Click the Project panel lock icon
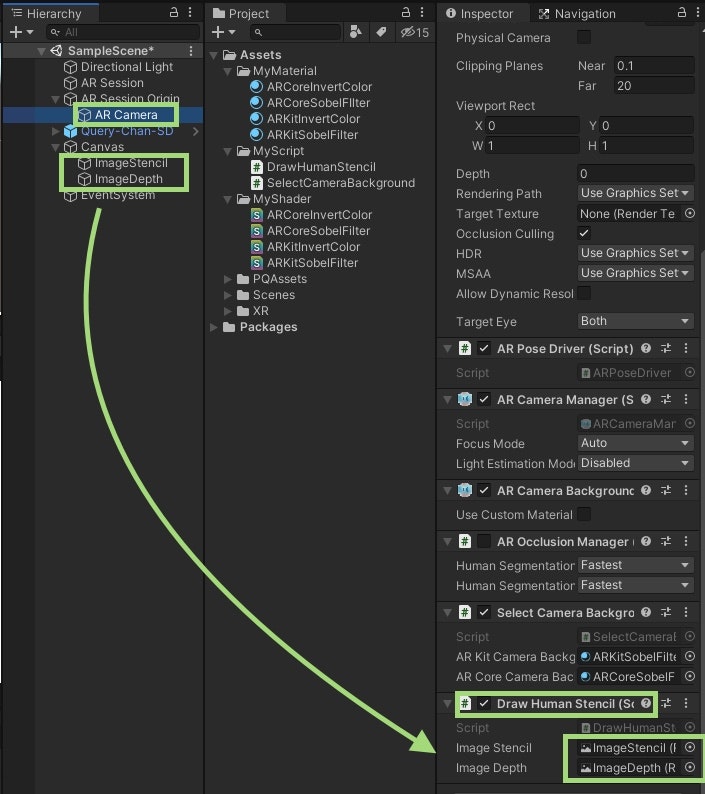705x794 pixels. coord(406,12)
